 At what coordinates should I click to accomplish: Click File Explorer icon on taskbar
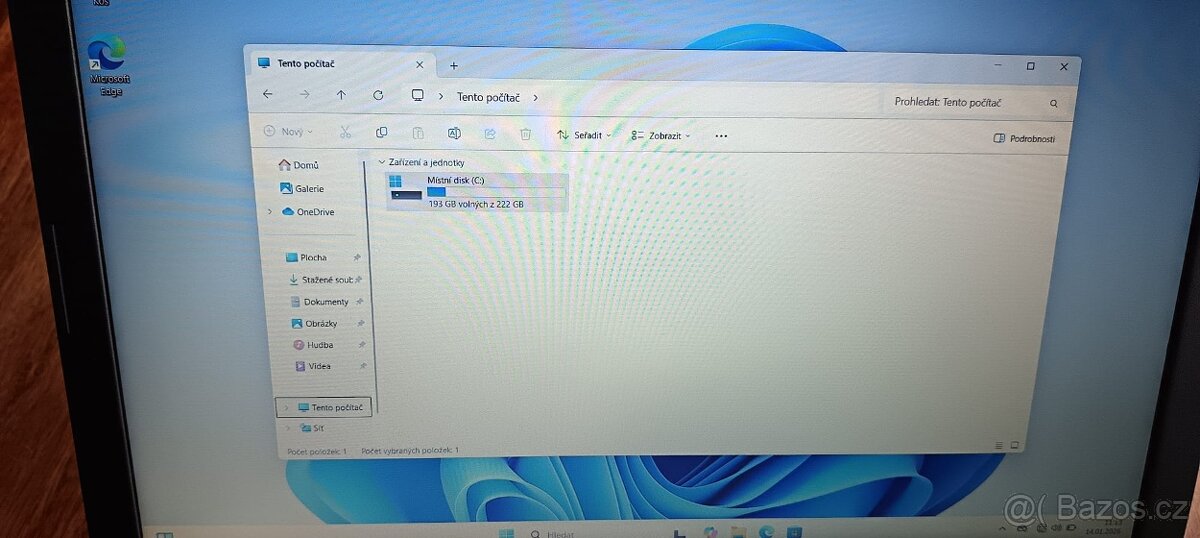click(x=738, y=532)
